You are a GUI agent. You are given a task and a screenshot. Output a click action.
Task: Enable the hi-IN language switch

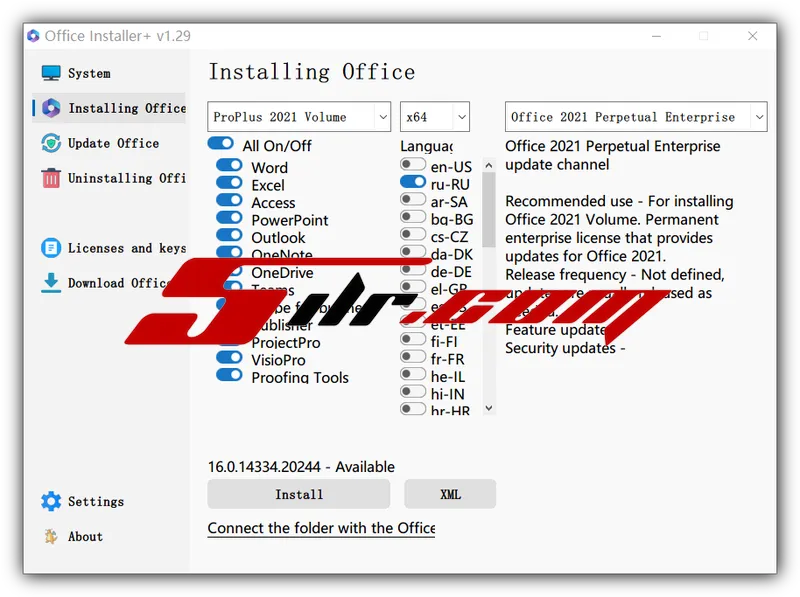point(413,391)
